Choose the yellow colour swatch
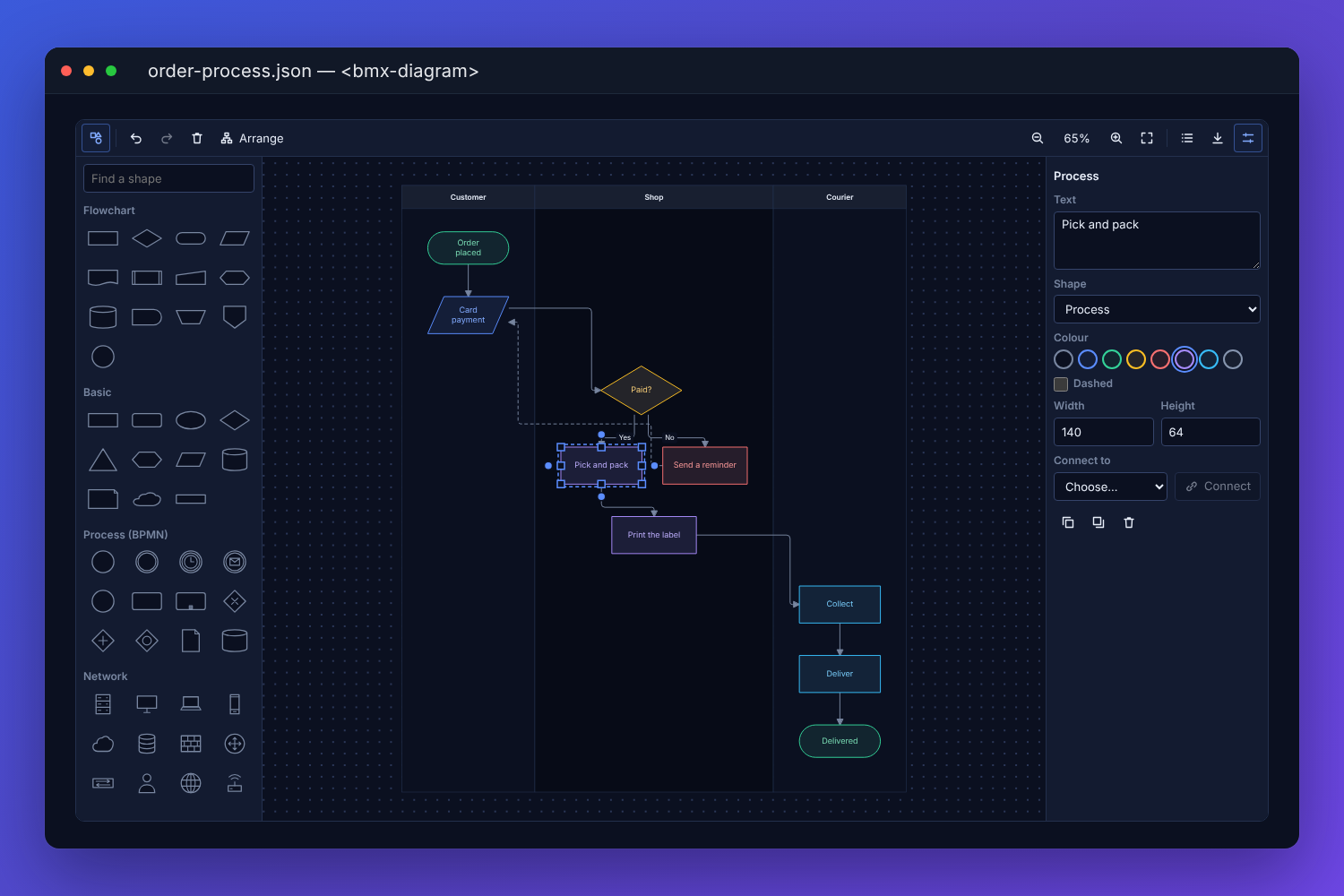 pyautogui.click(x=1136, y=359)
